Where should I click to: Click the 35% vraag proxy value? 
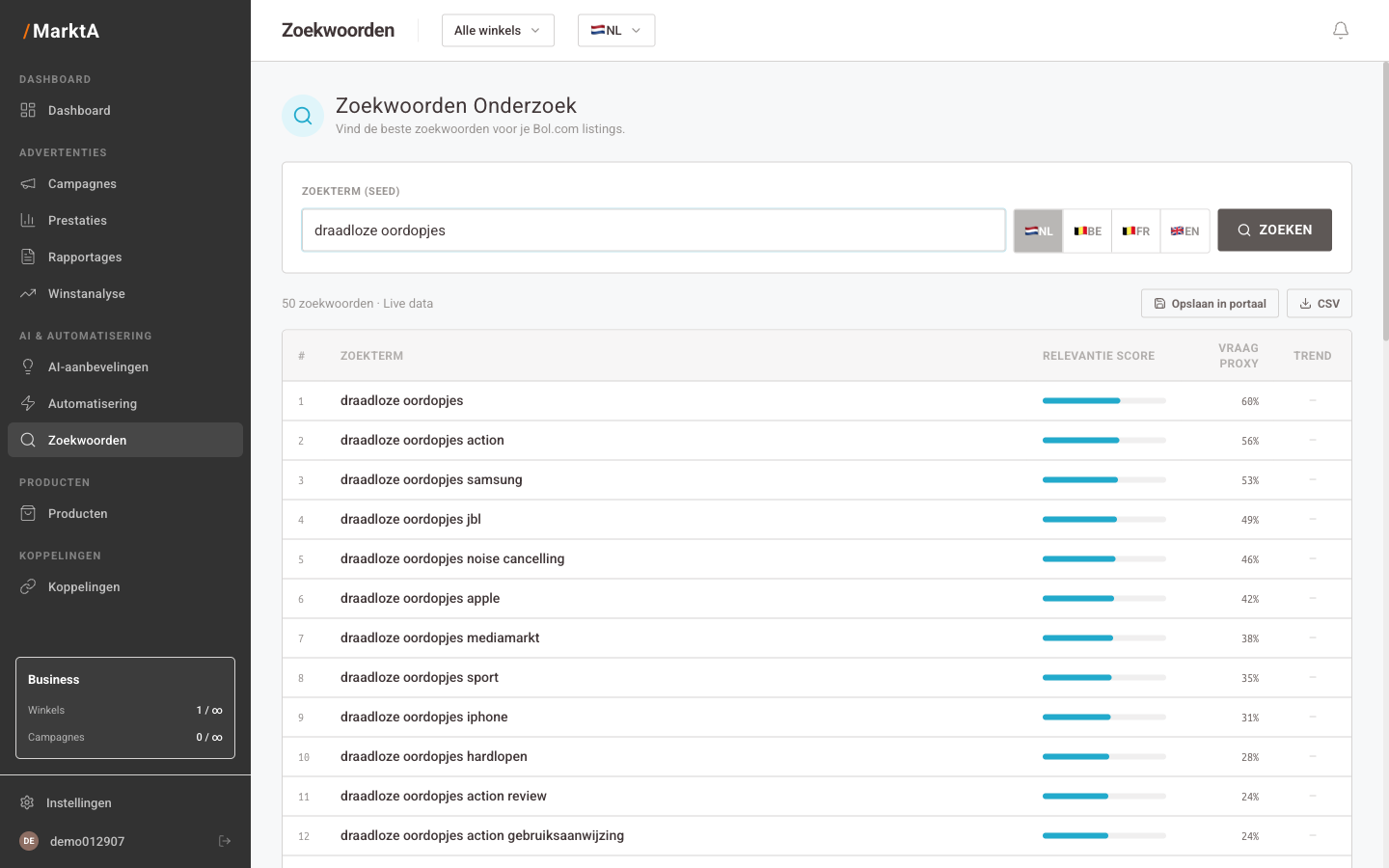click(x=1250, y=678)
